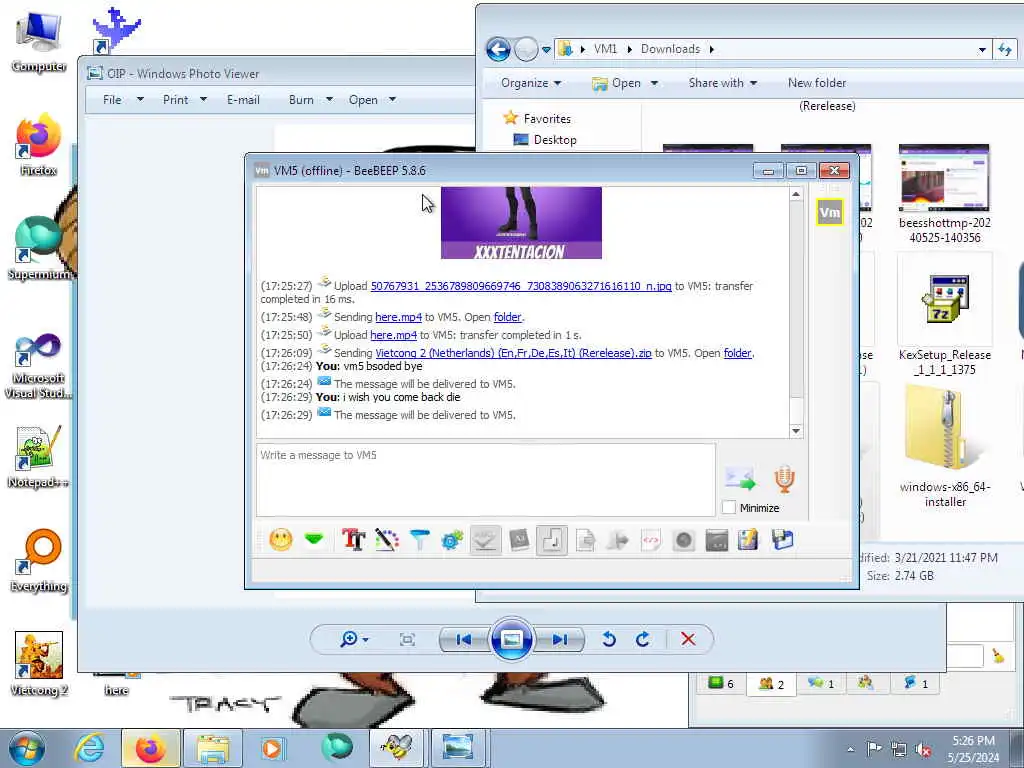Switch to BeeBEEP green tab showing 6

(721, 684)
